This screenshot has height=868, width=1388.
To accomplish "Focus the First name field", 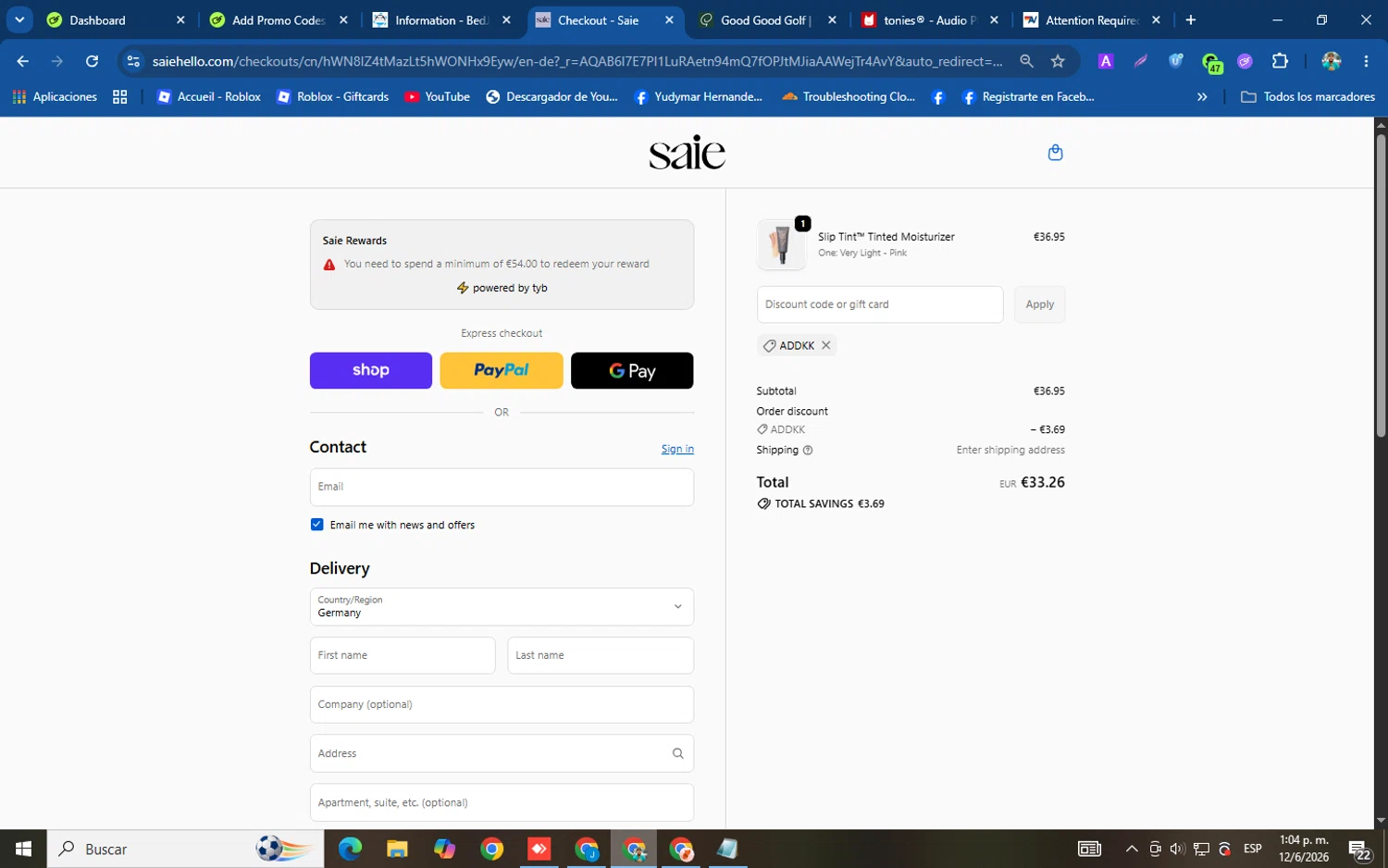I will tap(403, 655).
